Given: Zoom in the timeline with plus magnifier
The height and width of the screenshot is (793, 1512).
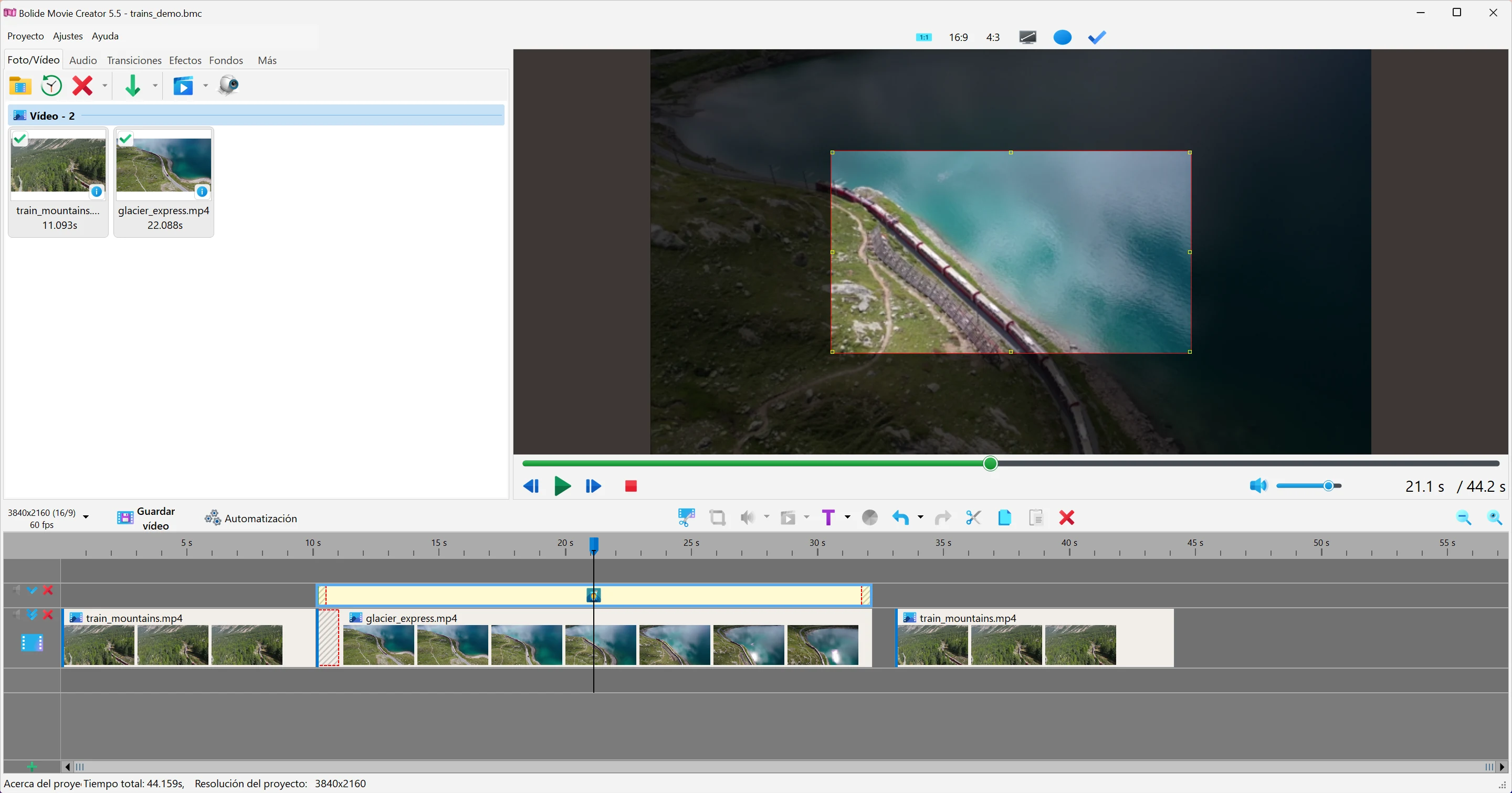Looking at the screenshot, I should [x=1494, y=517].
